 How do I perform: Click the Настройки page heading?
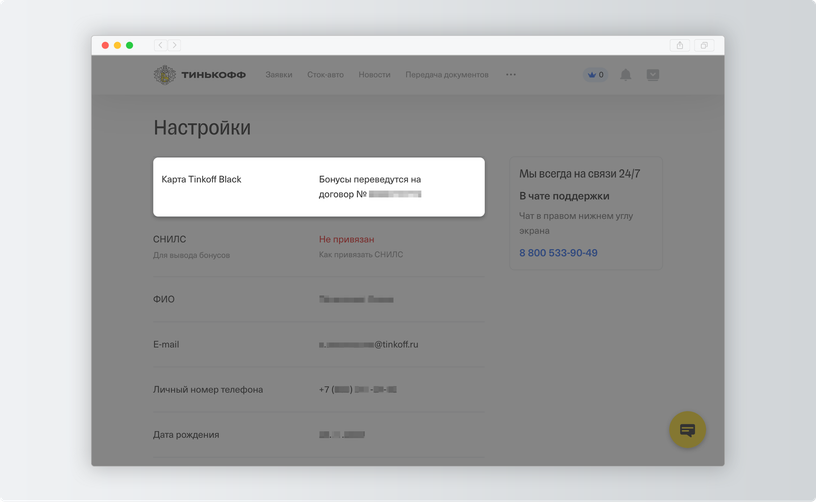(202, 127)
